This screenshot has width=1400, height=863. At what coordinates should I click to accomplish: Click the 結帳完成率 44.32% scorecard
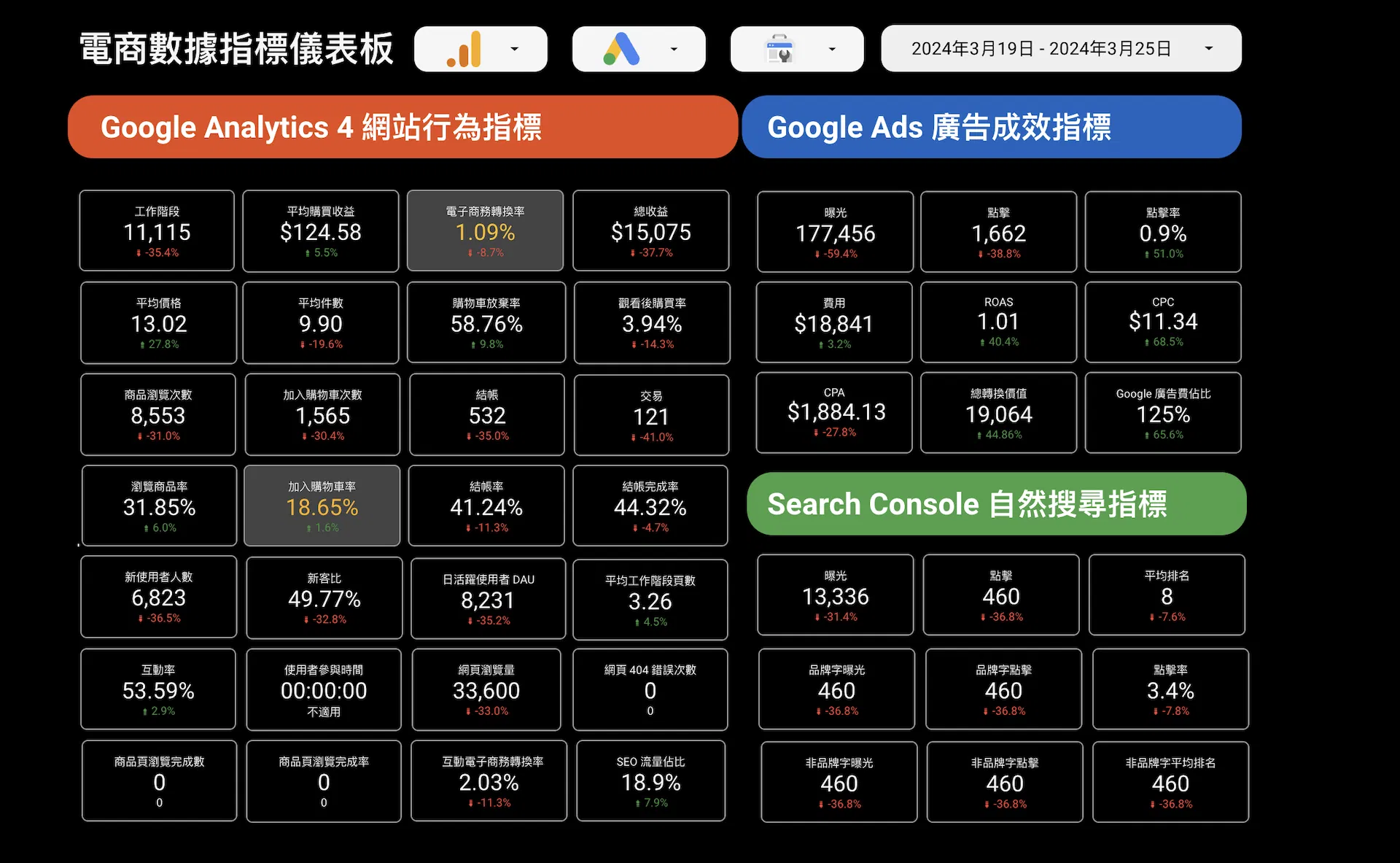[650, 506]
